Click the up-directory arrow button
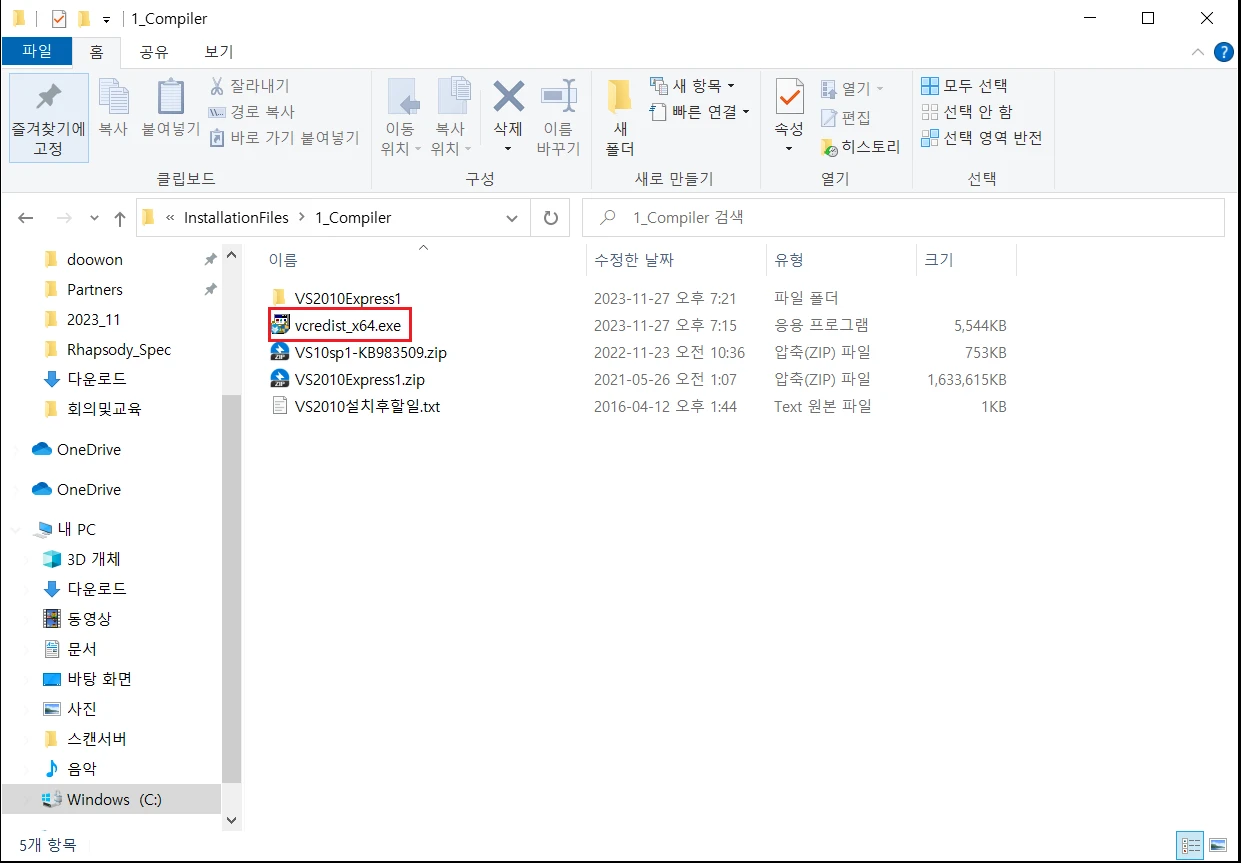This screenshot has width=1241, height=863. [120, 218]
